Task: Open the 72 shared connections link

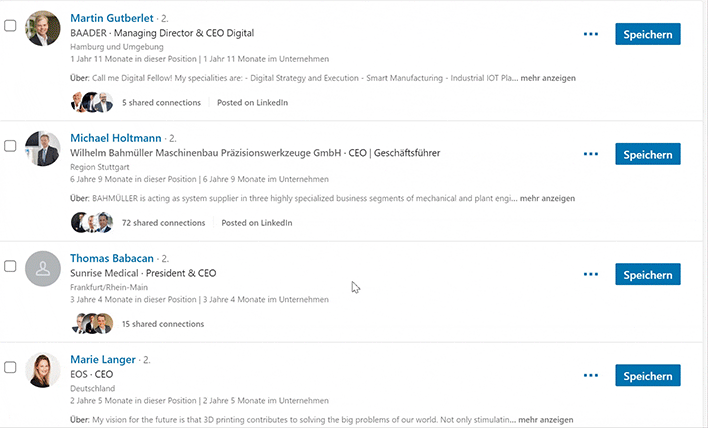Action: 163,223
